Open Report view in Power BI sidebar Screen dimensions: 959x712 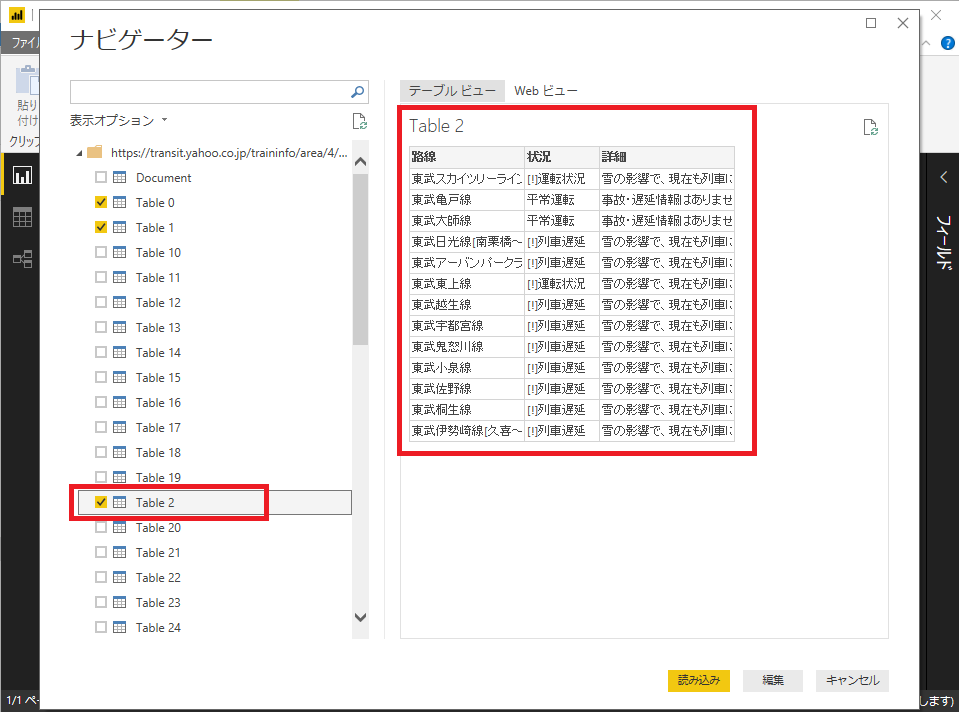[x=22, y=176]
